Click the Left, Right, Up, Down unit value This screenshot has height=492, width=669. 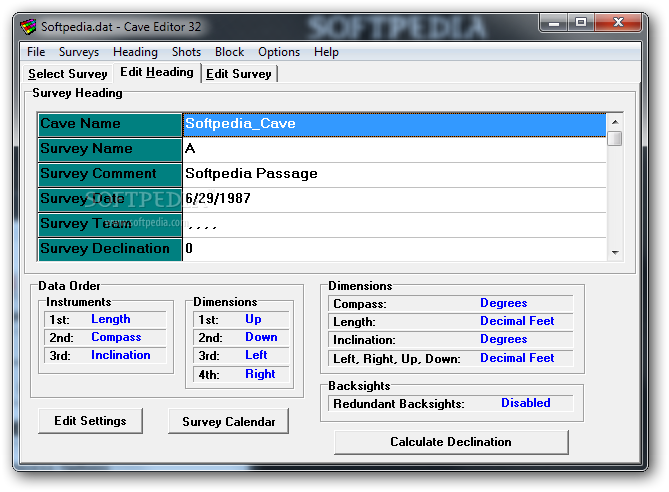coord(517,358)
